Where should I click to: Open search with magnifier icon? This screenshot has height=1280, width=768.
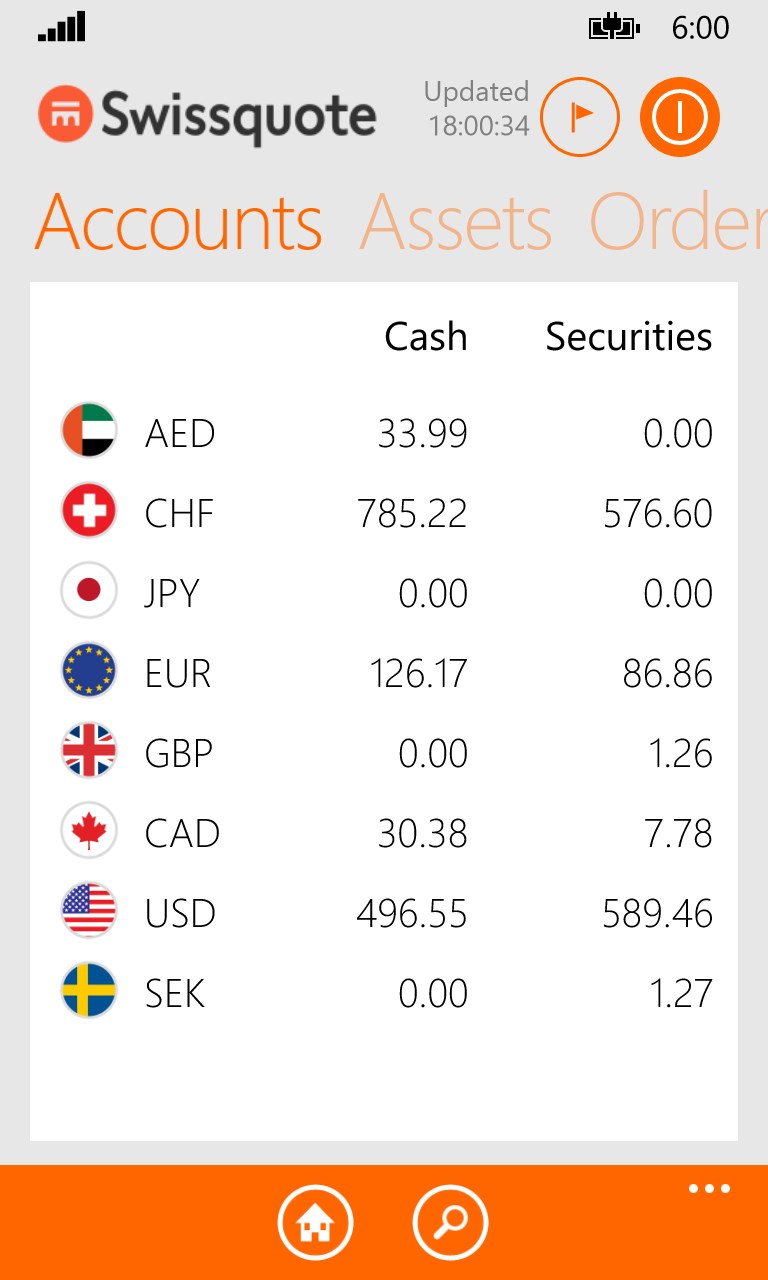pos(450,1222)
